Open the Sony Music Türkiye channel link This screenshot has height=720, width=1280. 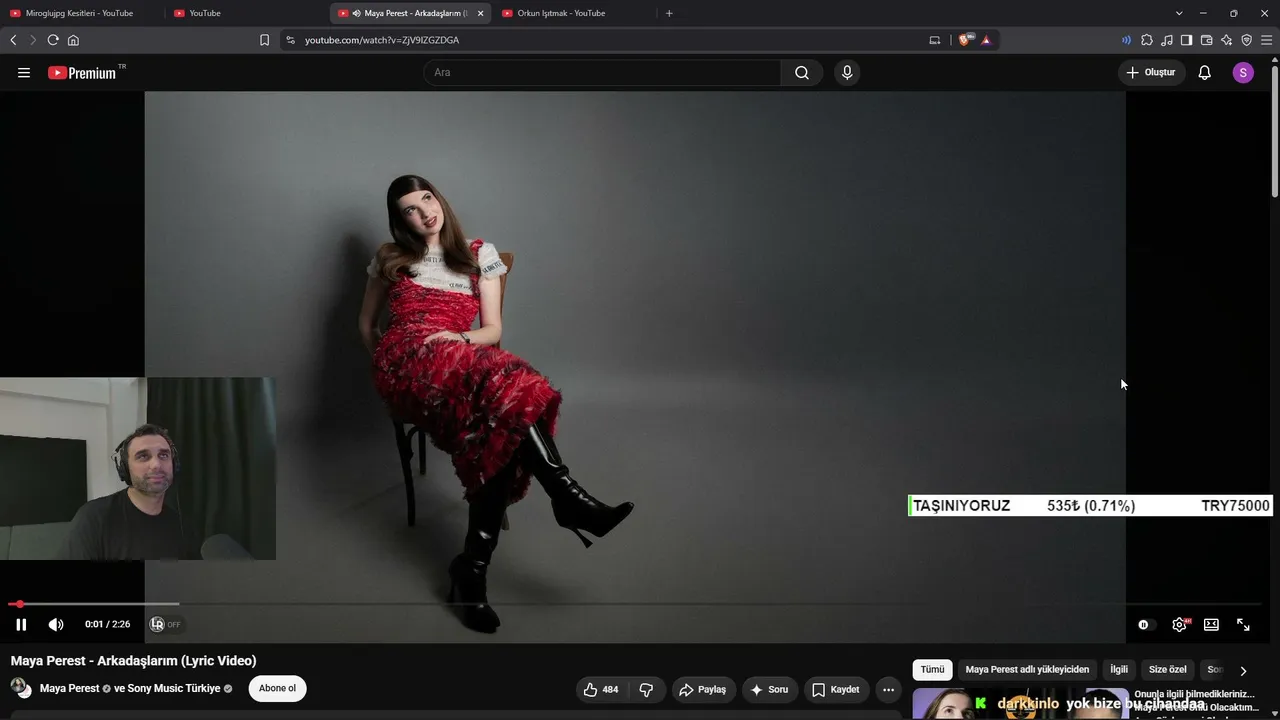pyautogui.click(x=174, y=689)
